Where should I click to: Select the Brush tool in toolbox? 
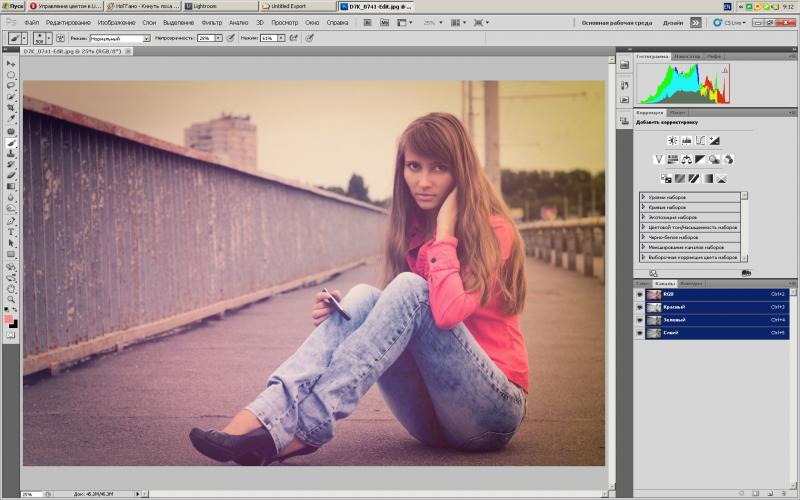click(x=11, y=143)
